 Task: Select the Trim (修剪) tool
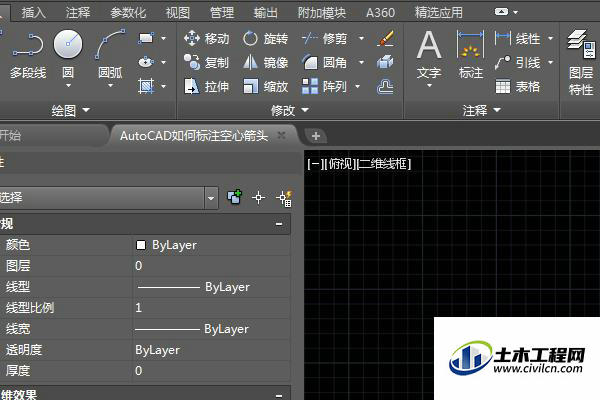pos(324,38)
